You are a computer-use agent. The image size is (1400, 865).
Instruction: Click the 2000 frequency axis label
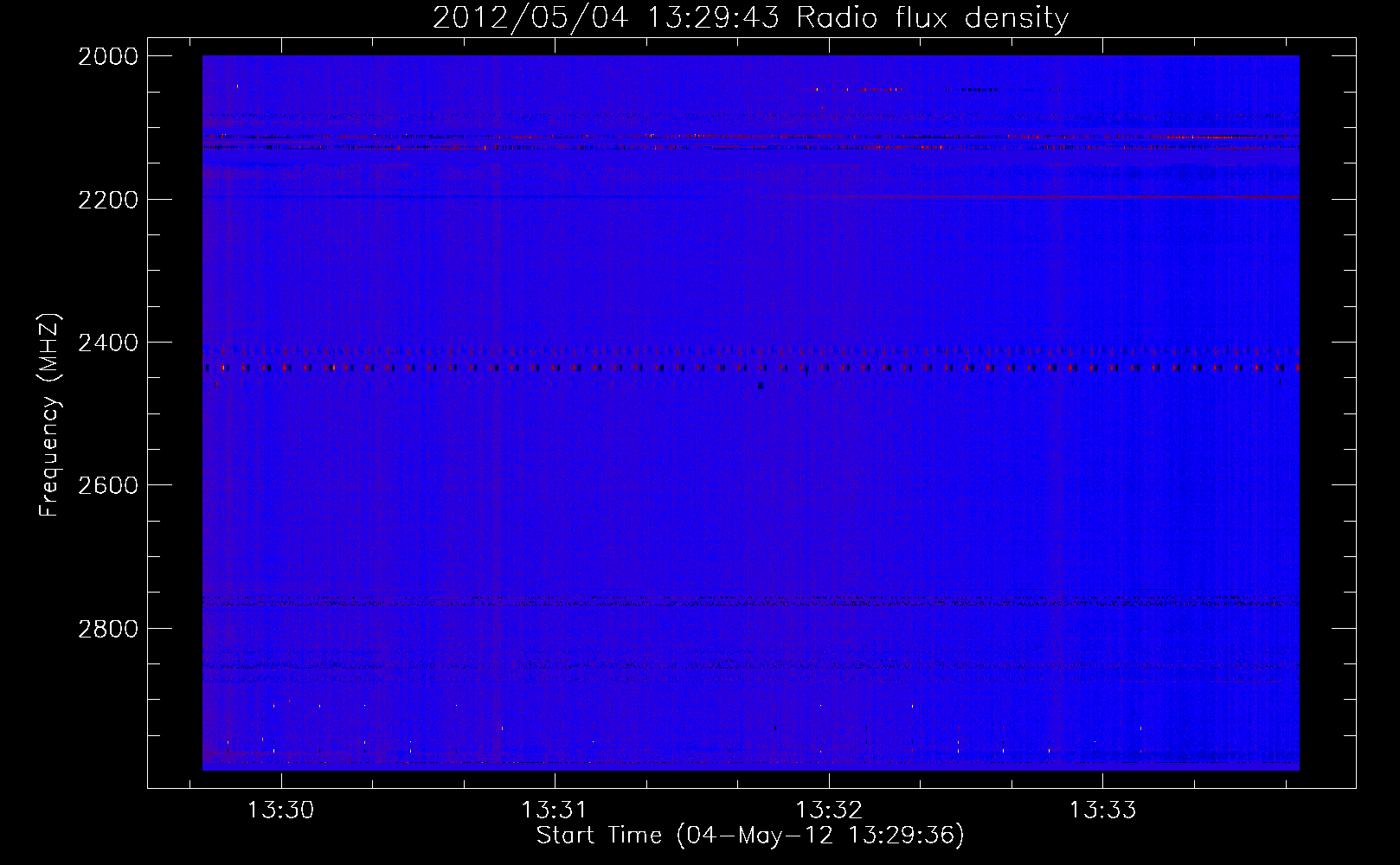point(108,56)
